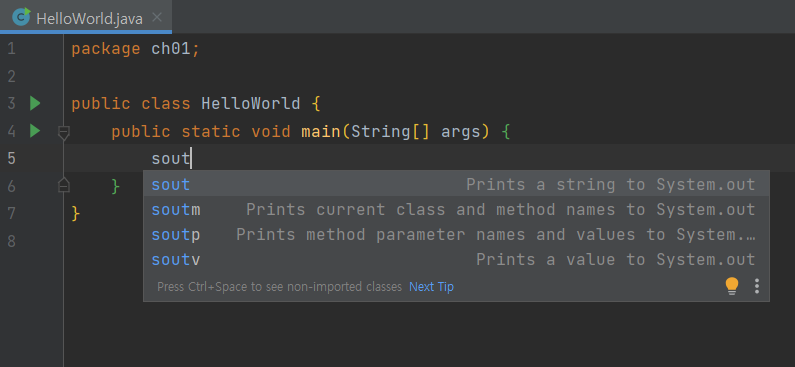The image size is (795, 367).
Task: Collapse the method at the line 6 fold end marker
Action: coord(64,186)
